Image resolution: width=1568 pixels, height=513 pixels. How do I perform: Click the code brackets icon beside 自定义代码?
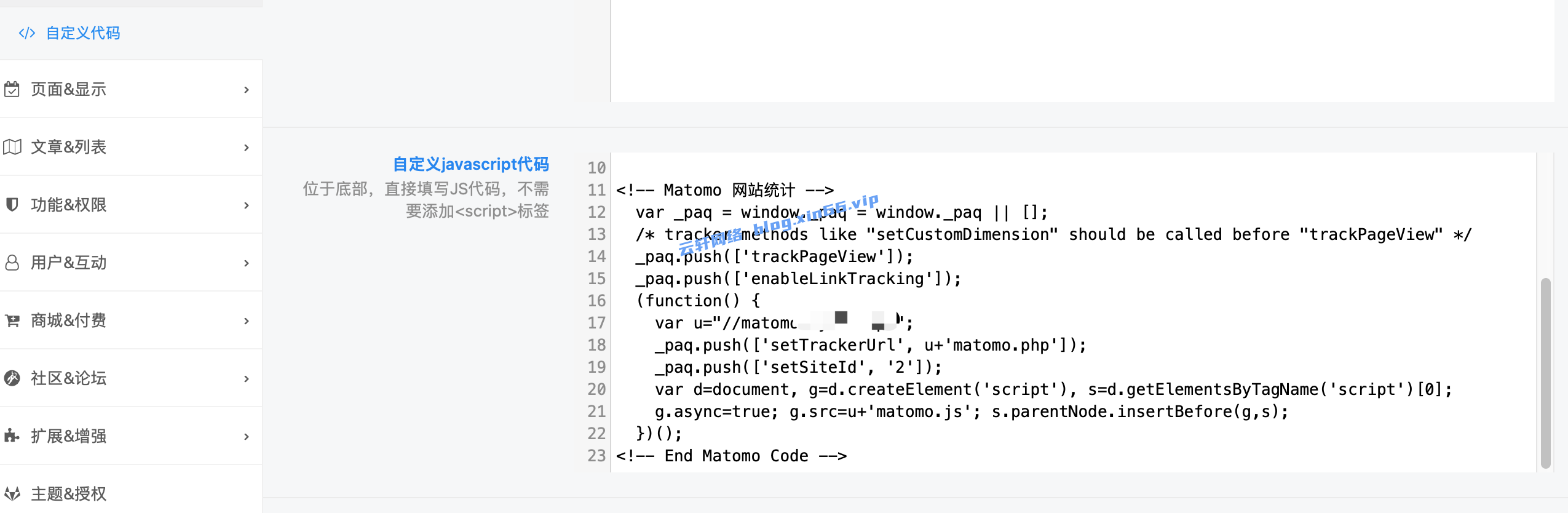26,33
